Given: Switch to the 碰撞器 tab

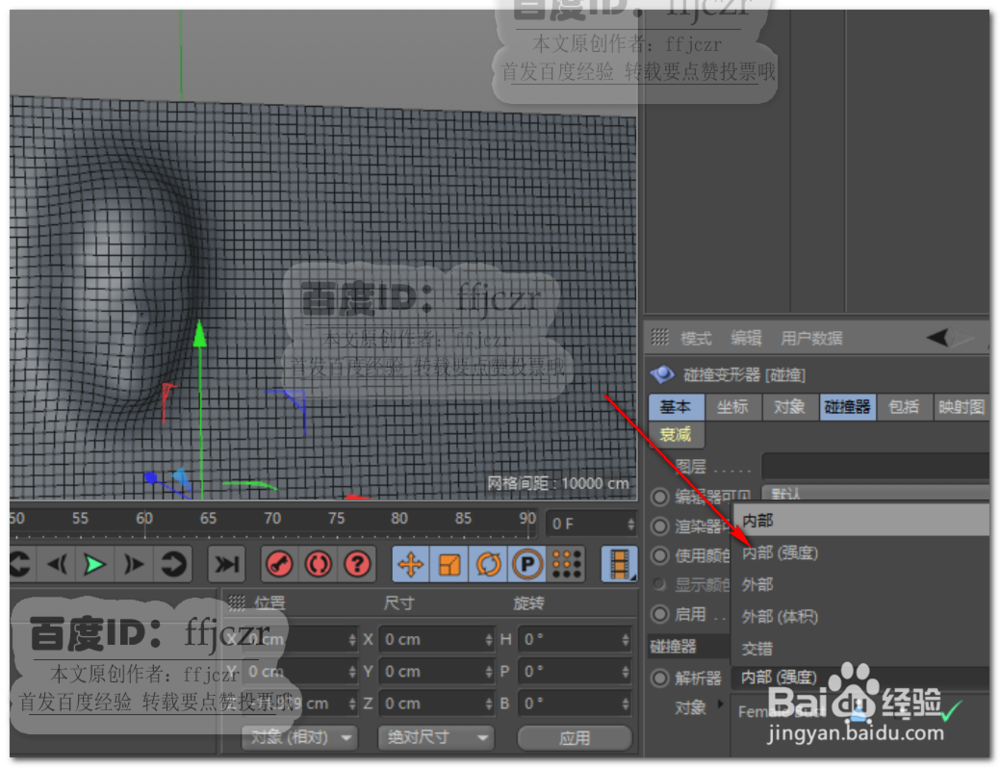Looking at the screenshot, I should (848, 406).
